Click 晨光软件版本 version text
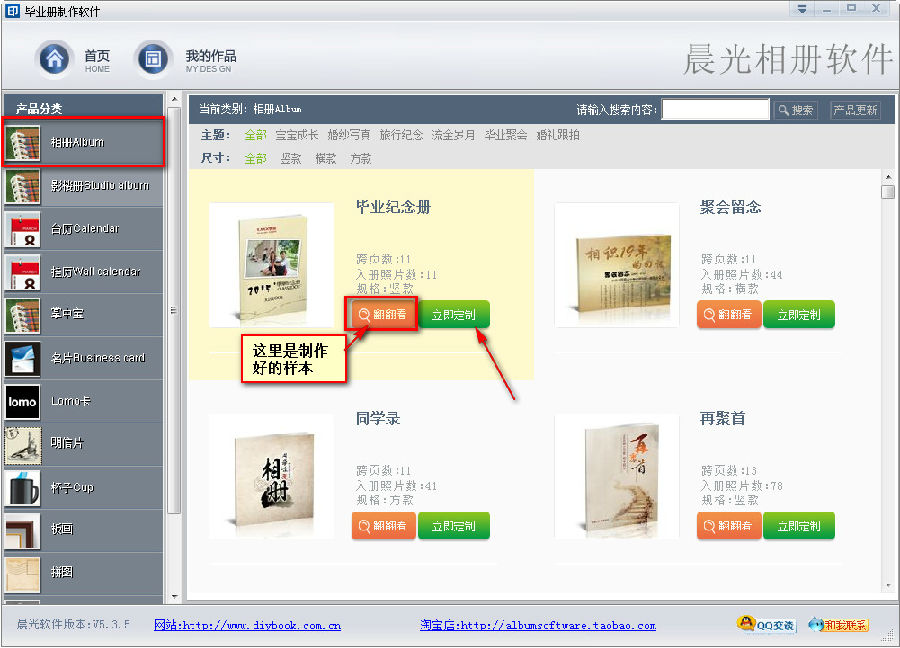This screenshot has width=900, height=648. [73, 624]
